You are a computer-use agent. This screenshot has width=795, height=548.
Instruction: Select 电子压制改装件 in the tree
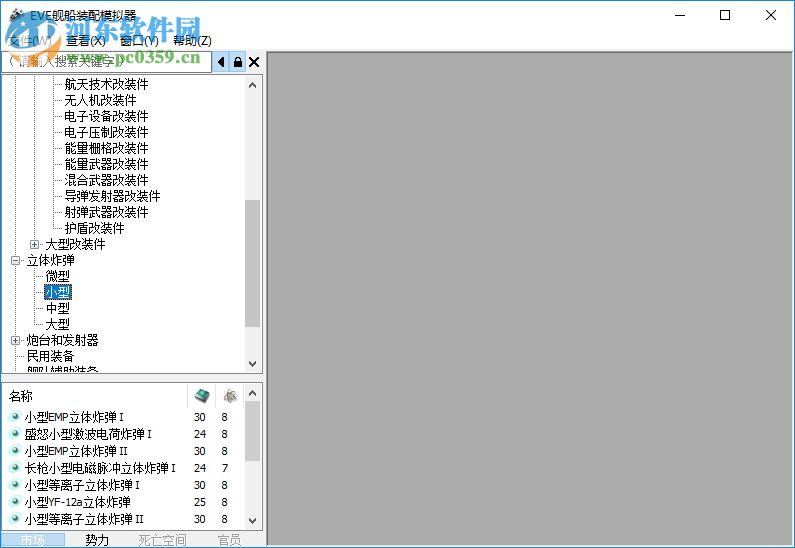(x=106, y=132)
